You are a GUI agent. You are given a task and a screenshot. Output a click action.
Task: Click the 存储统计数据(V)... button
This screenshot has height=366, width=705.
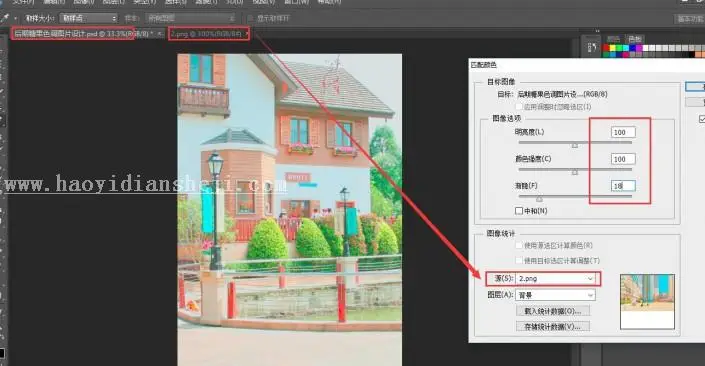pyautogui.click(x=553, y=326)
